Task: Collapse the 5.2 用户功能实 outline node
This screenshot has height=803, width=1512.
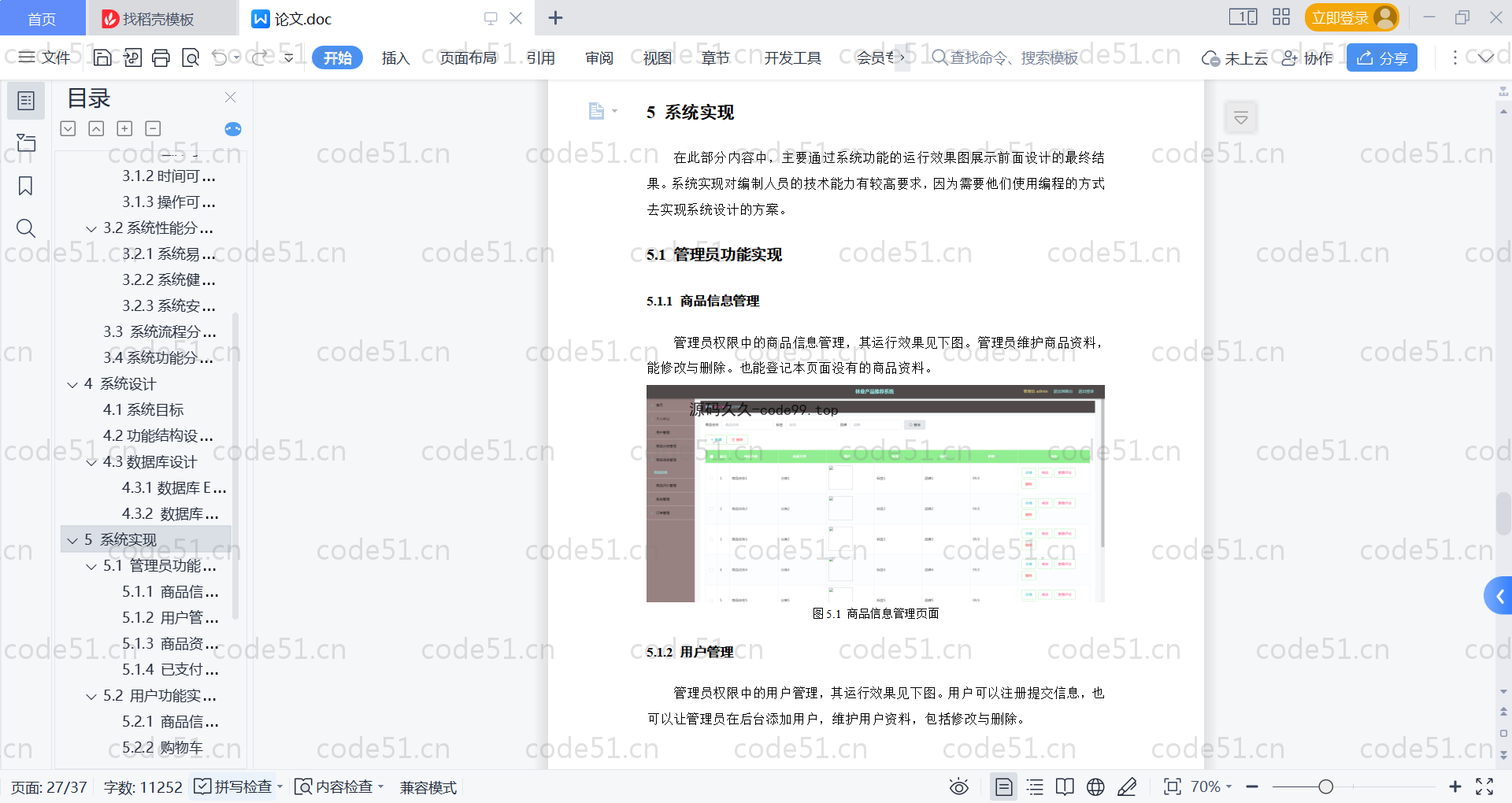Action: tap(91, 696)
